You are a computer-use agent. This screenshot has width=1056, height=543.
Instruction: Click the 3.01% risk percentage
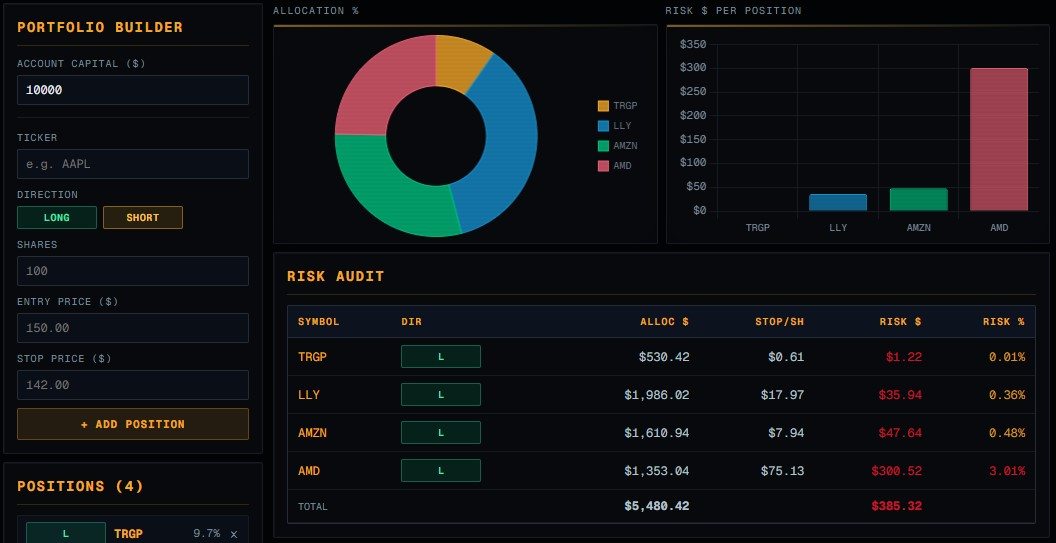(1007, 471)
